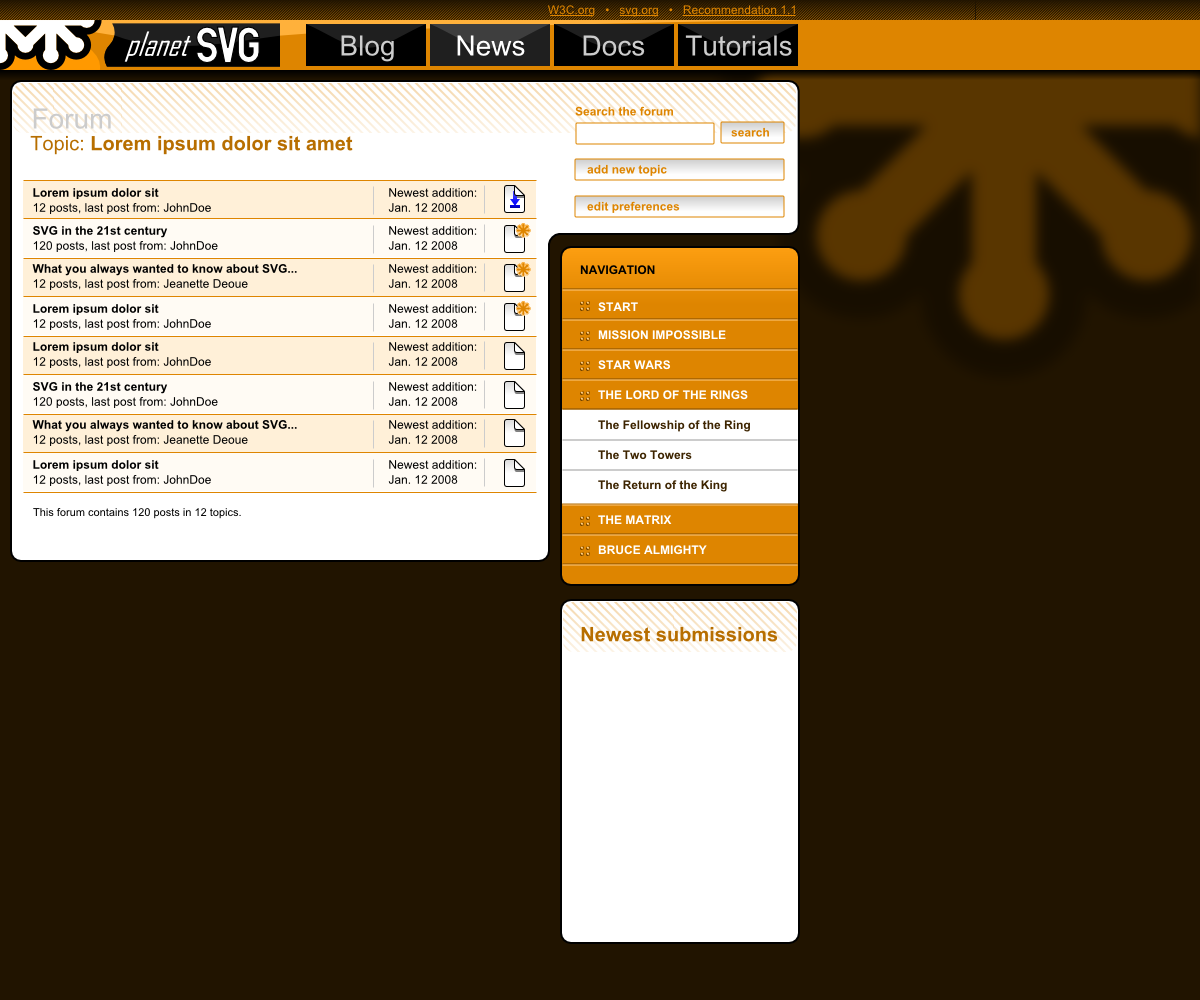The image size is (1200, 1000).
Task: Click the Search the forum text field
Action: coord(645,133)
